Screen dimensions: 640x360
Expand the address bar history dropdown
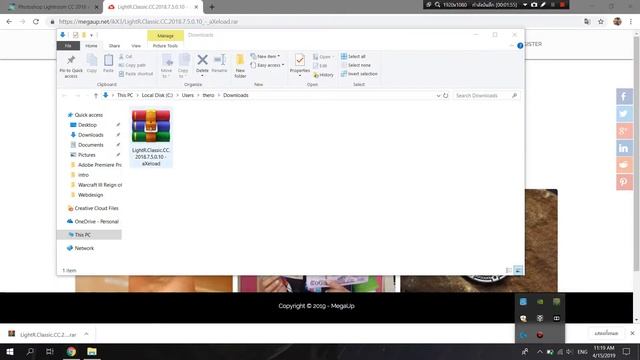(438, 96)
